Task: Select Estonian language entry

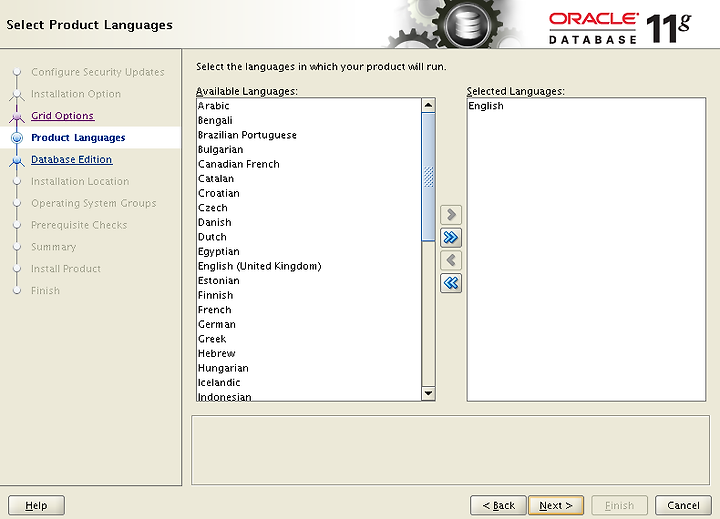Action: click(309, 281)
